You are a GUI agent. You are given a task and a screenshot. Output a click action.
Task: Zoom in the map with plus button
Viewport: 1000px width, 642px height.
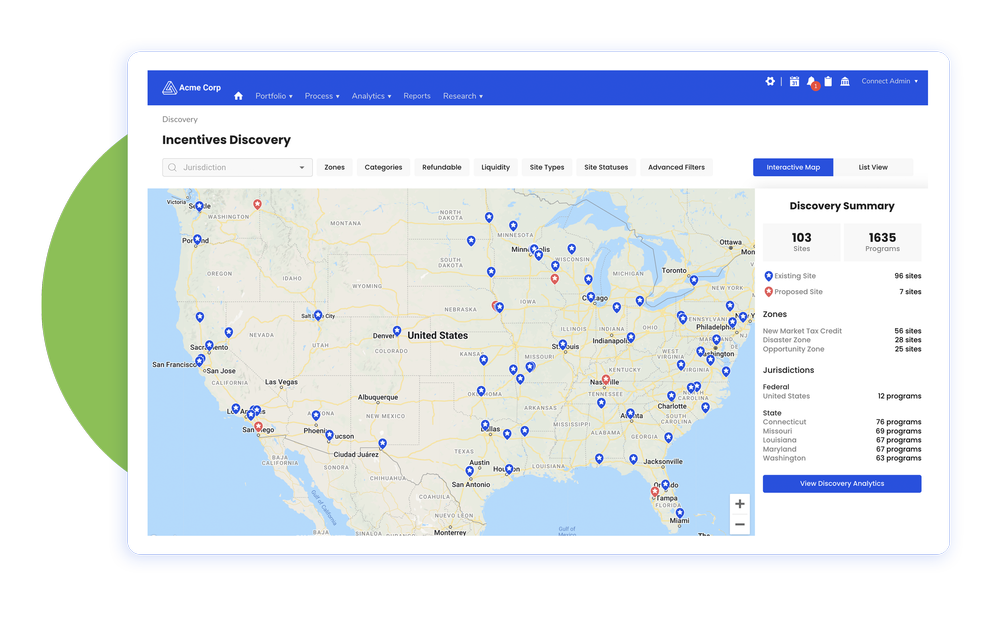[739, 504]
